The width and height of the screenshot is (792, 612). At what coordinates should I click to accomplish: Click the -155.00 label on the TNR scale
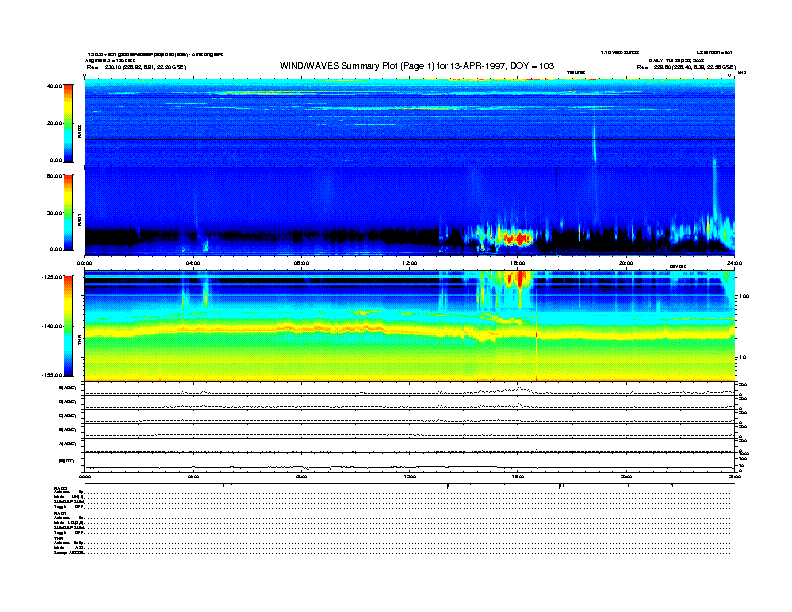coord(52,375)
